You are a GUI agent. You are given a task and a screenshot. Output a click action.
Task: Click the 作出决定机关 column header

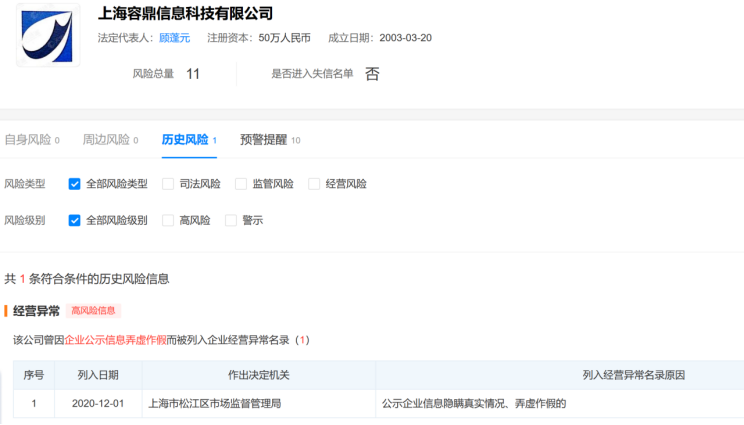[259, 375]
